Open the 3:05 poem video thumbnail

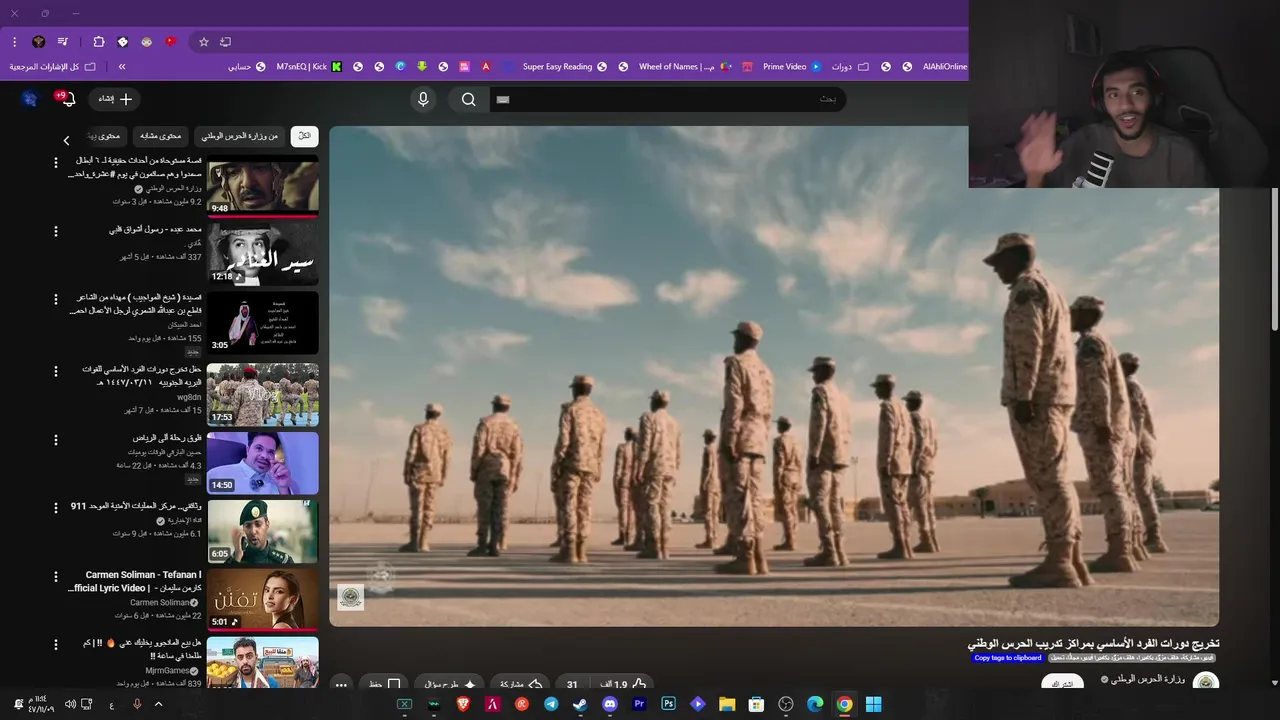click(x=263, y=323)
